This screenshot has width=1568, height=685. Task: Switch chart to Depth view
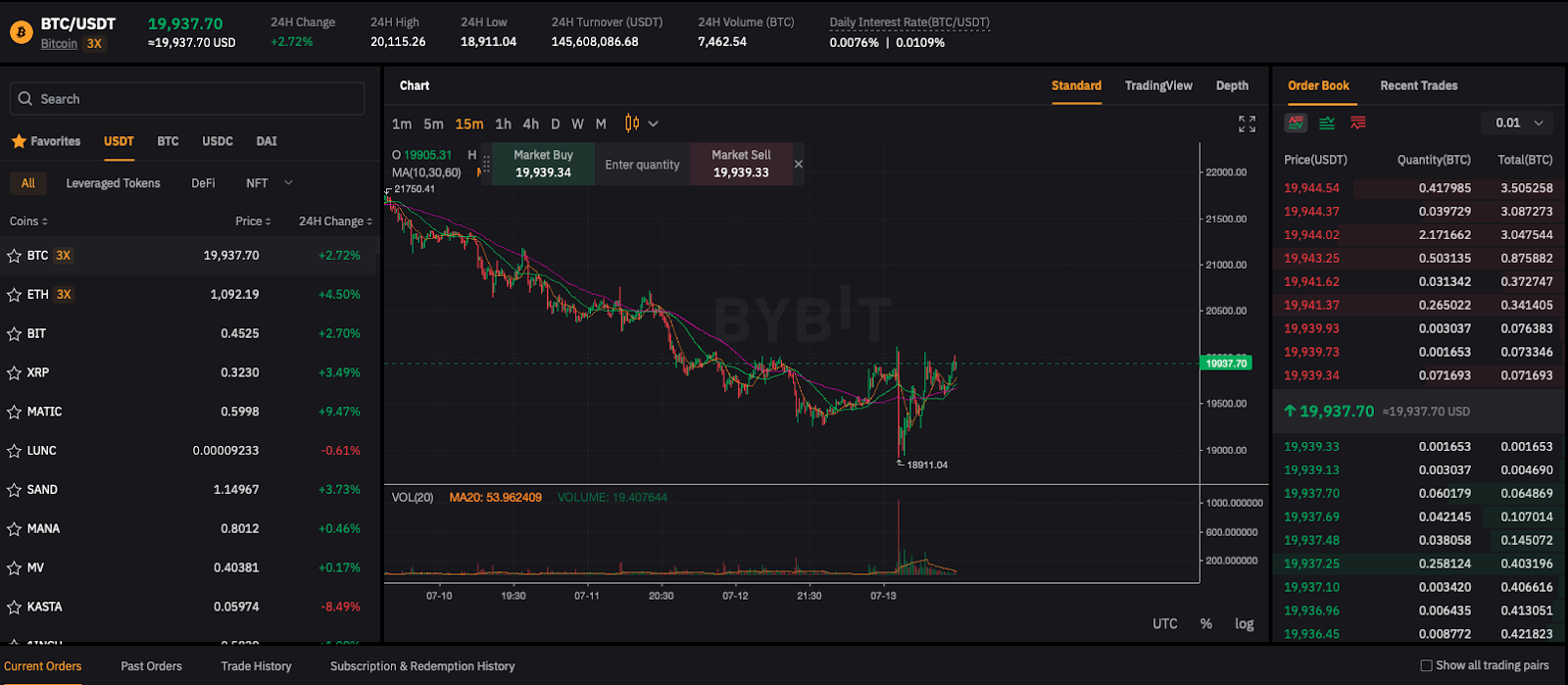[x=1232, y=86]
